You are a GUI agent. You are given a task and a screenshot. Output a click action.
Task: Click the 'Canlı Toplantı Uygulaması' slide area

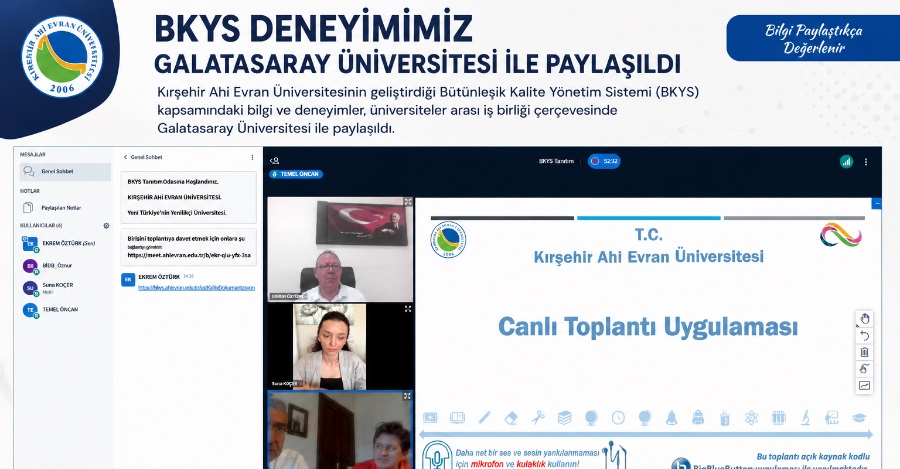coord(647,327)
